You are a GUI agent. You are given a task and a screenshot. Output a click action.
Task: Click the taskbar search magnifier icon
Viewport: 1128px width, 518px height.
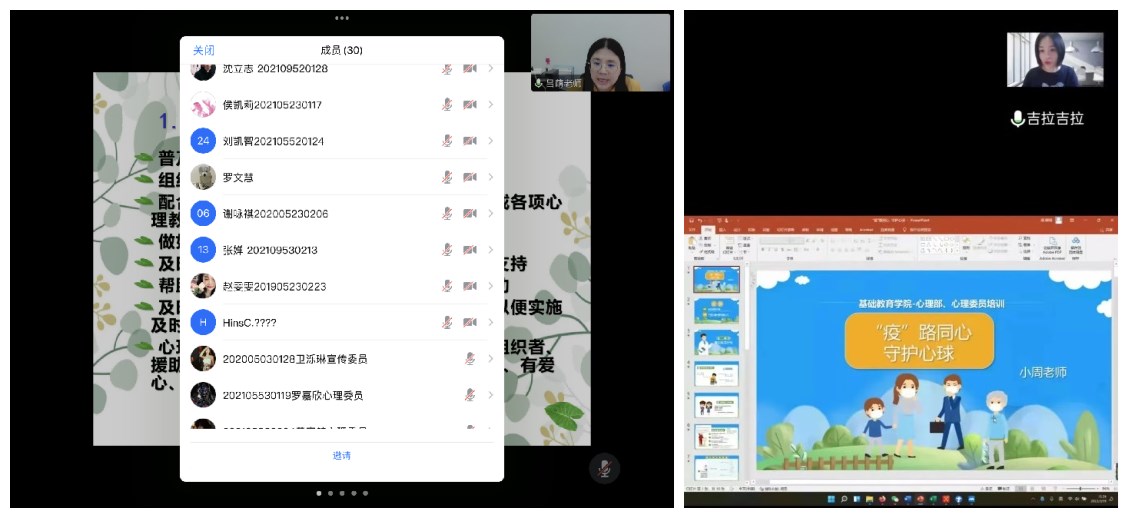click(x=844, y=499)
